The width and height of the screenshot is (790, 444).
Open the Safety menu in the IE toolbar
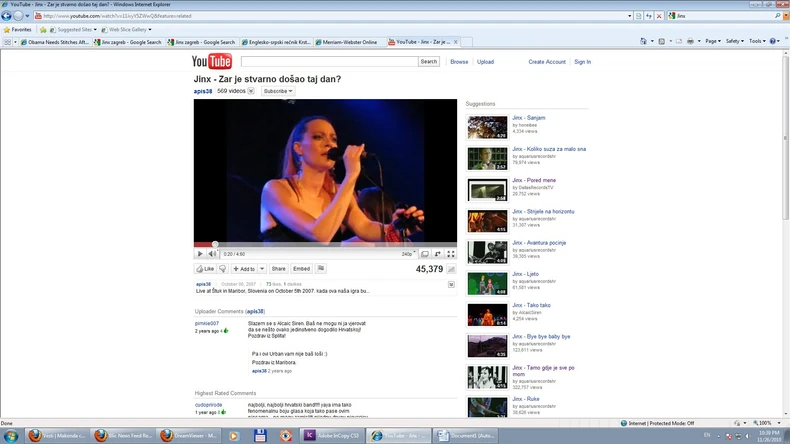point(734,41)
